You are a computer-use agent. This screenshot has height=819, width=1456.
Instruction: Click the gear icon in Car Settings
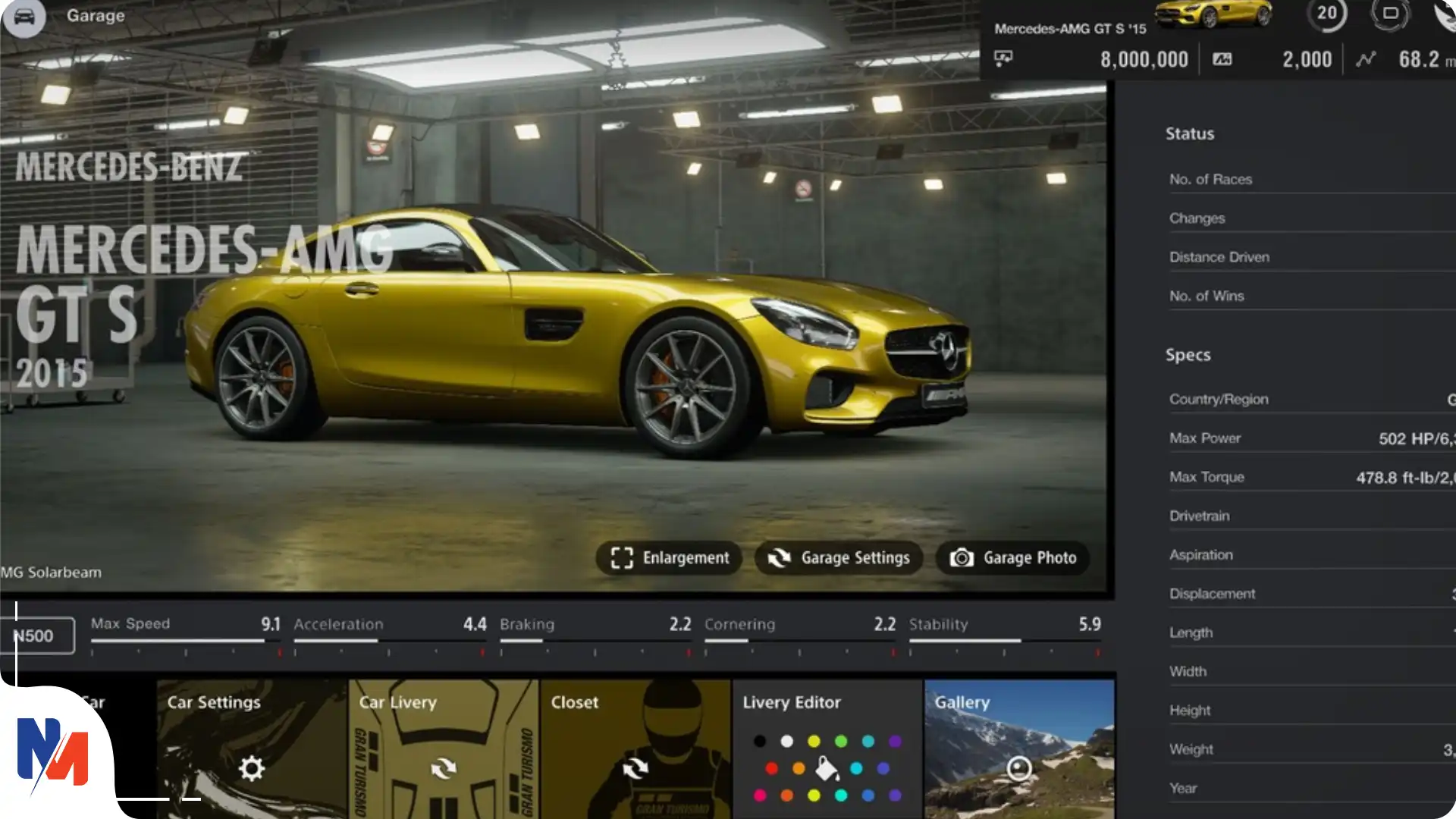(x=252, y=769)
